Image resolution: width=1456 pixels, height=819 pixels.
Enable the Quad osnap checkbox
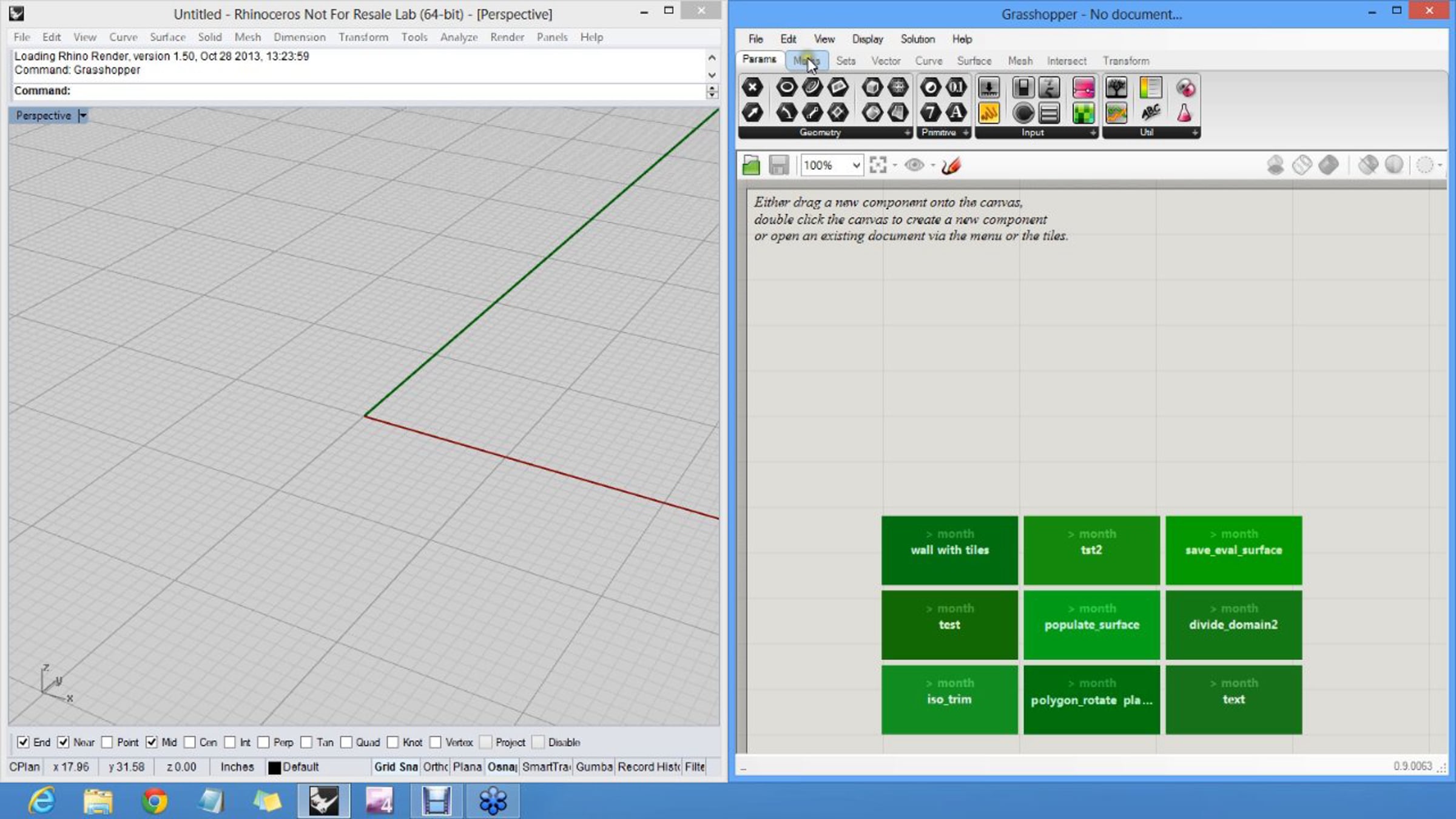(346, 742)
